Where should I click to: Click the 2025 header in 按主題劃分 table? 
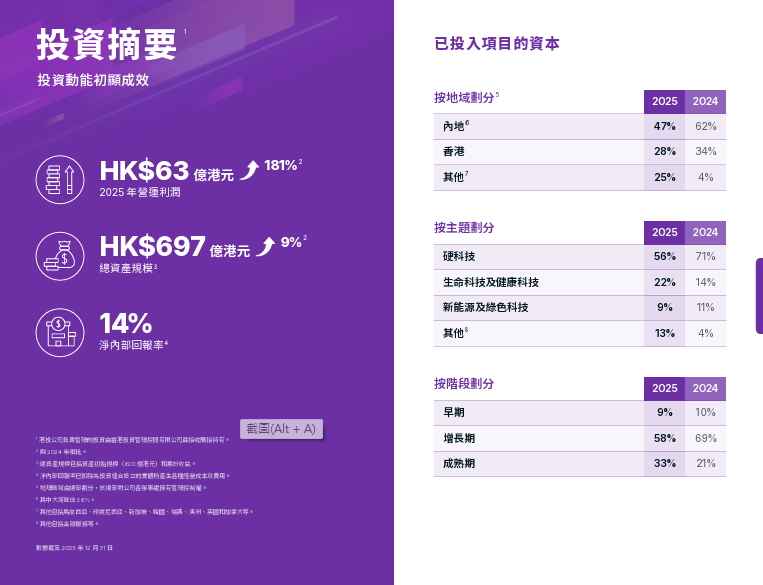tap(664, 232)
